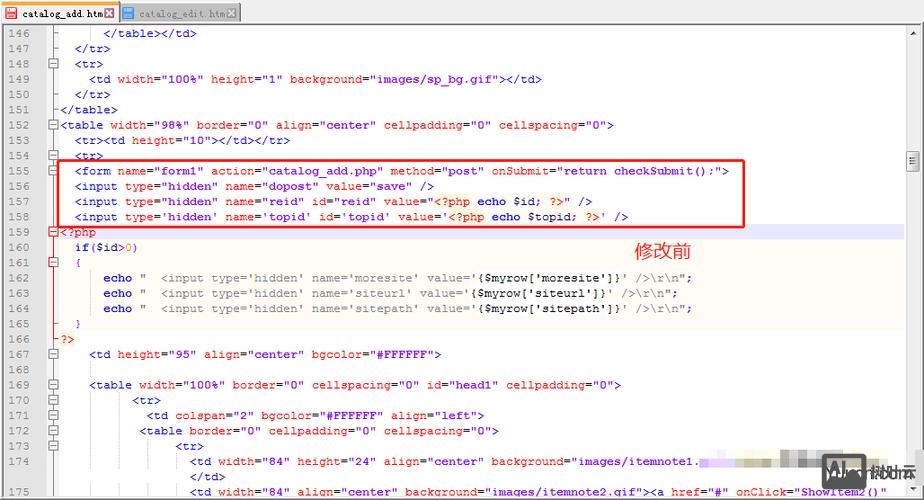Collapse the table fold at line 172

(x=54, y=431)
